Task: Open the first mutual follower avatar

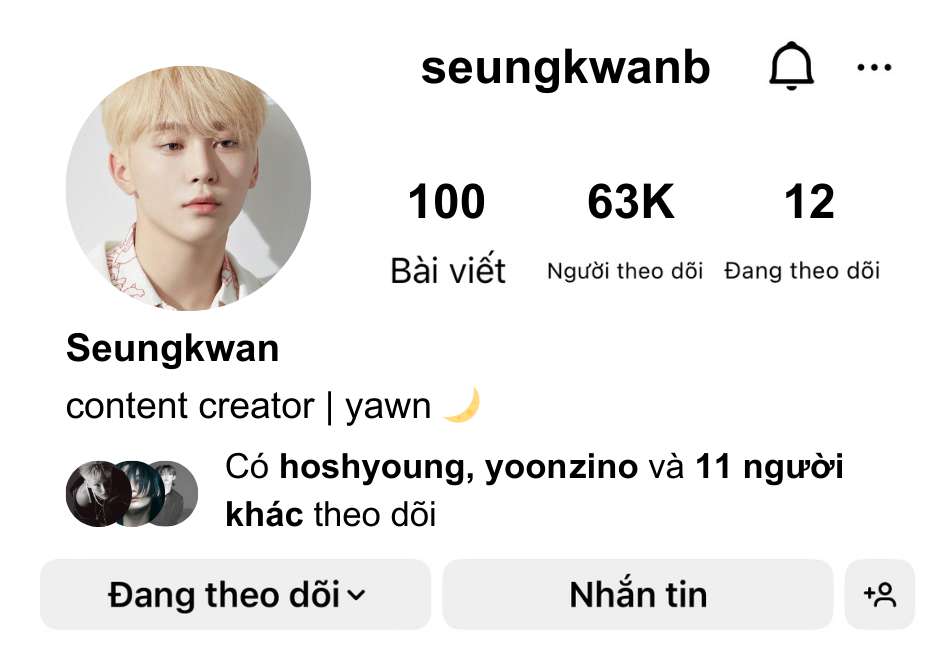Action: coord(98,494)
